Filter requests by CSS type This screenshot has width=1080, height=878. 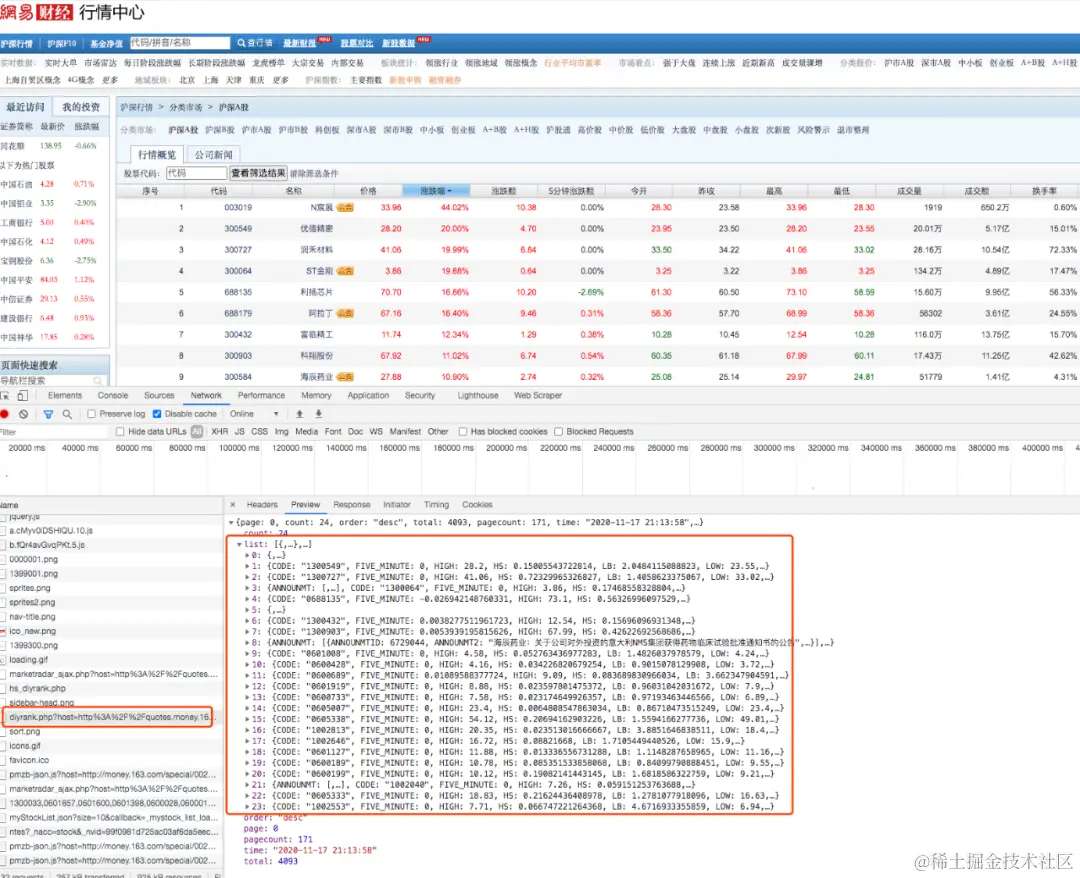coord(260,432)
